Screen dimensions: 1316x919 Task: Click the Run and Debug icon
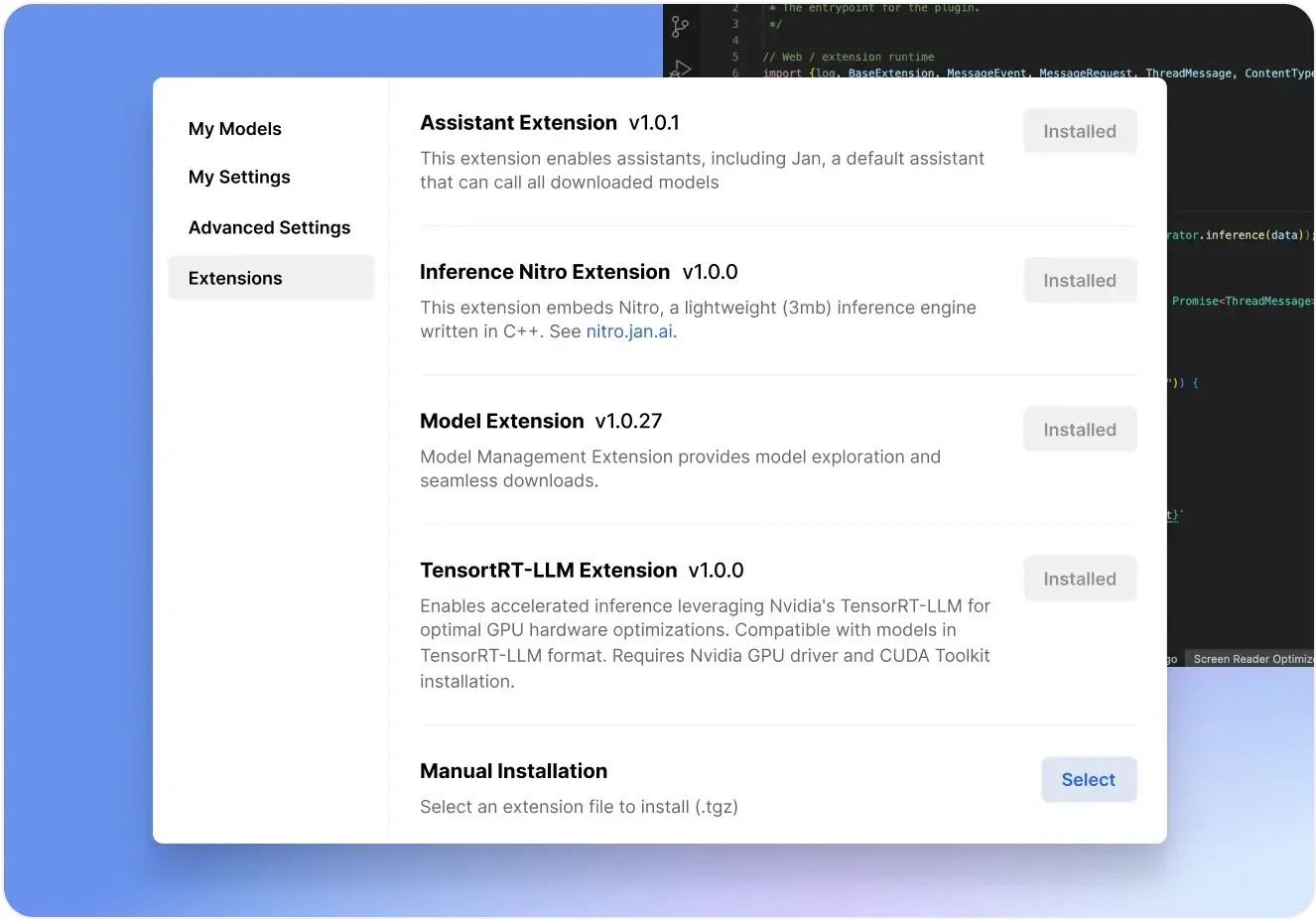(680, 69)
